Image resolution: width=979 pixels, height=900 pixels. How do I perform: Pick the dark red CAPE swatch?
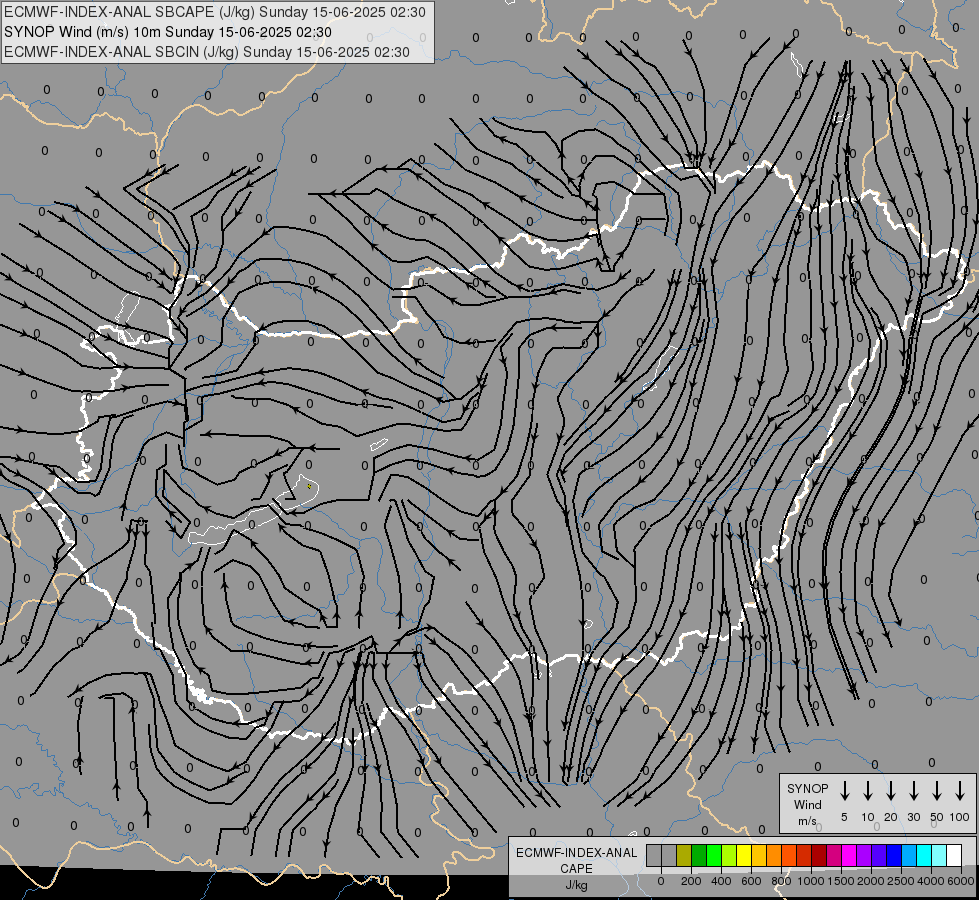[x=820, y=855]
